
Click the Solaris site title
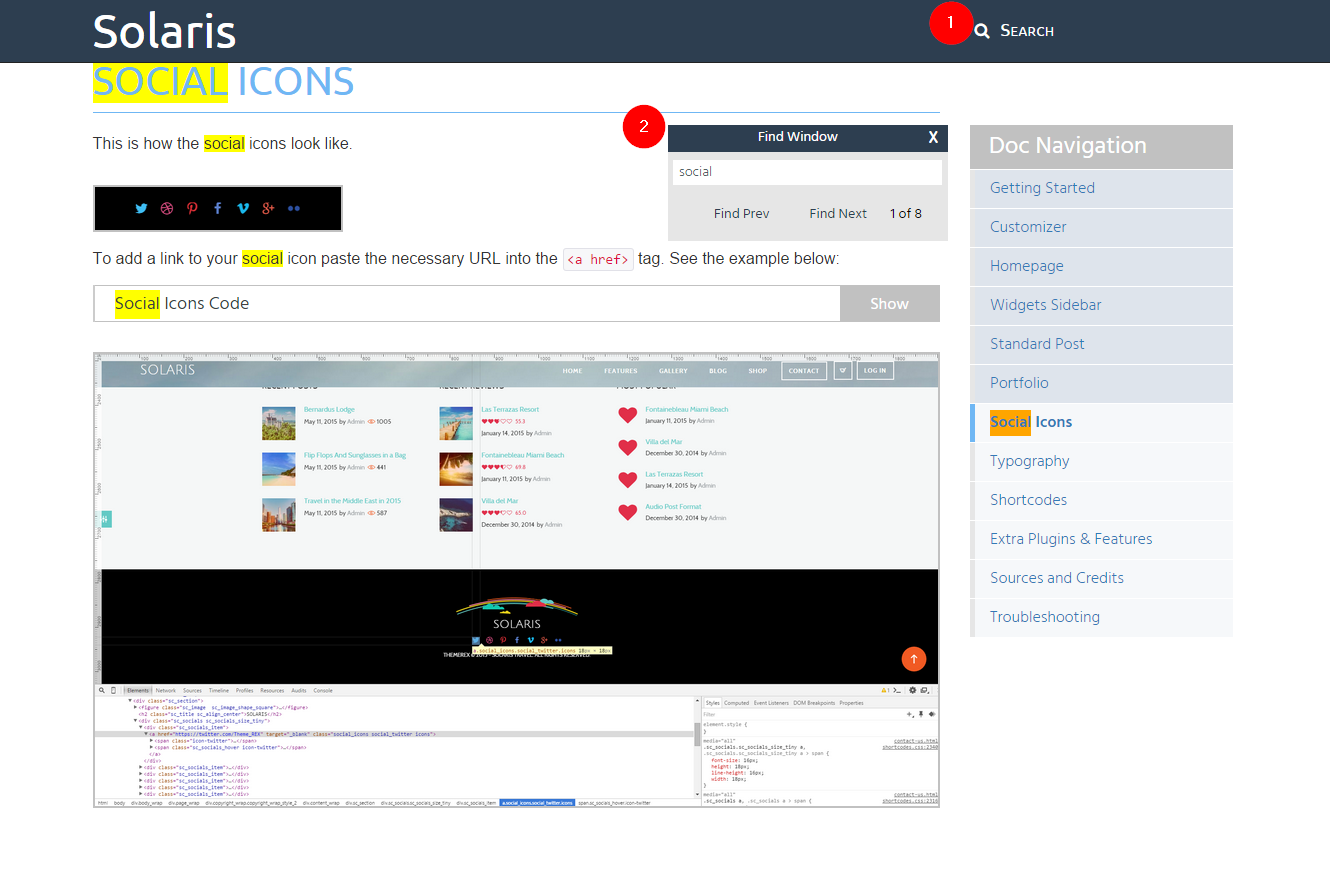pos(164,31)
